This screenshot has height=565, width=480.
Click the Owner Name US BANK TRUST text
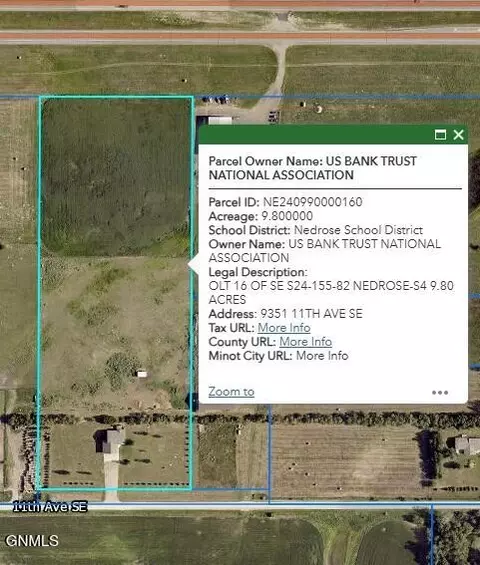pos(324,251)
